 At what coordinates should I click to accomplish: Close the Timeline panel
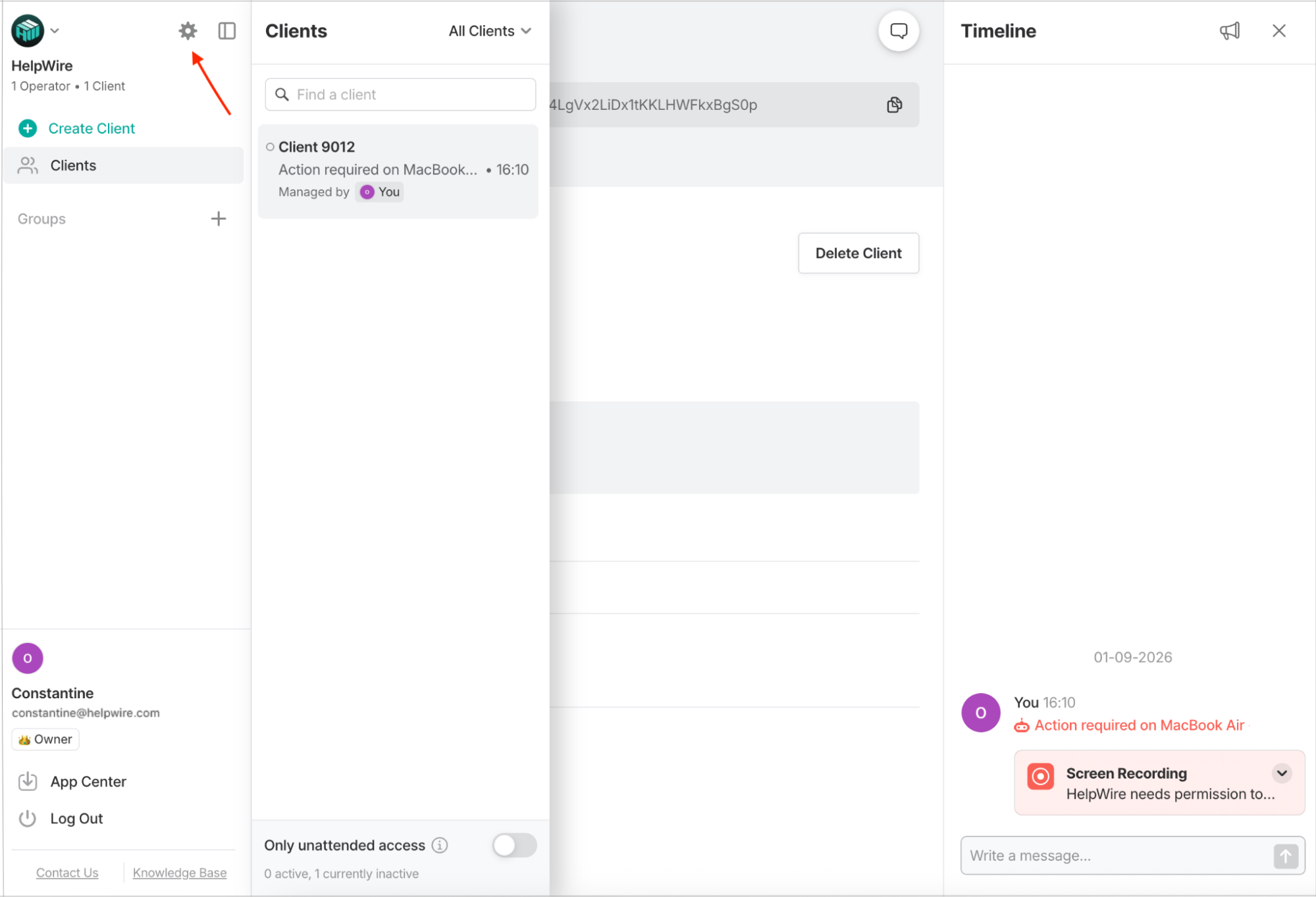tap(1279, 31)
